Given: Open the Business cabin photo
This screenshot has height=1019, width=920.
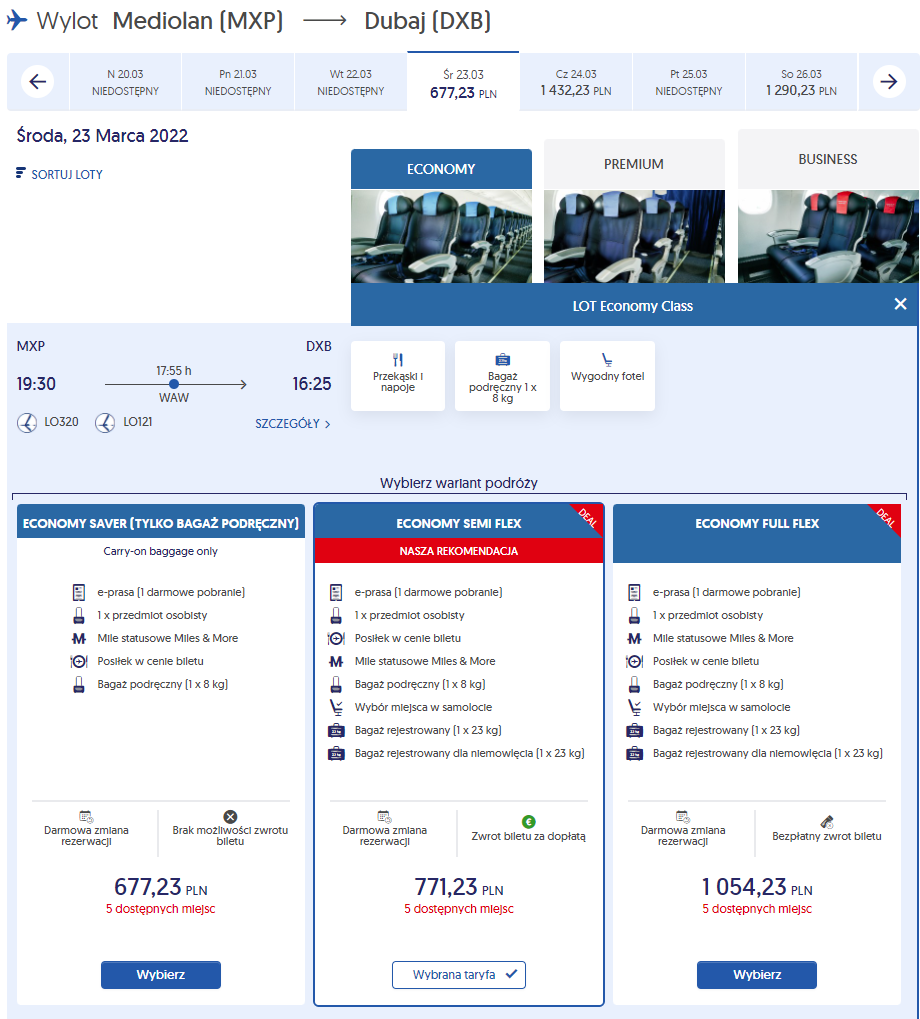Looking at the screenshot, I should [828, 236].
